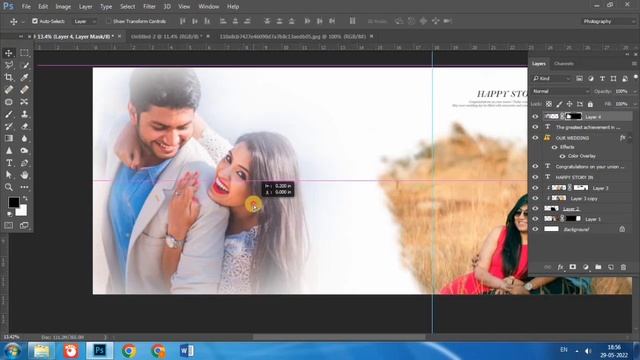Click Add layer mask icon in Layers panel
The height and width of the screenshot is (360, 640).
tap(573, 267)
